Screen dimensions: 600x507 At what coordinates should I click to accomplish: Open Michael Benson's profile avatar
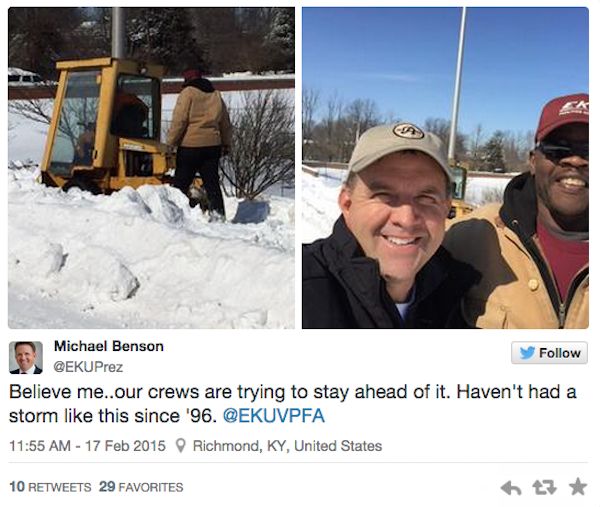(x=26, y=357)
